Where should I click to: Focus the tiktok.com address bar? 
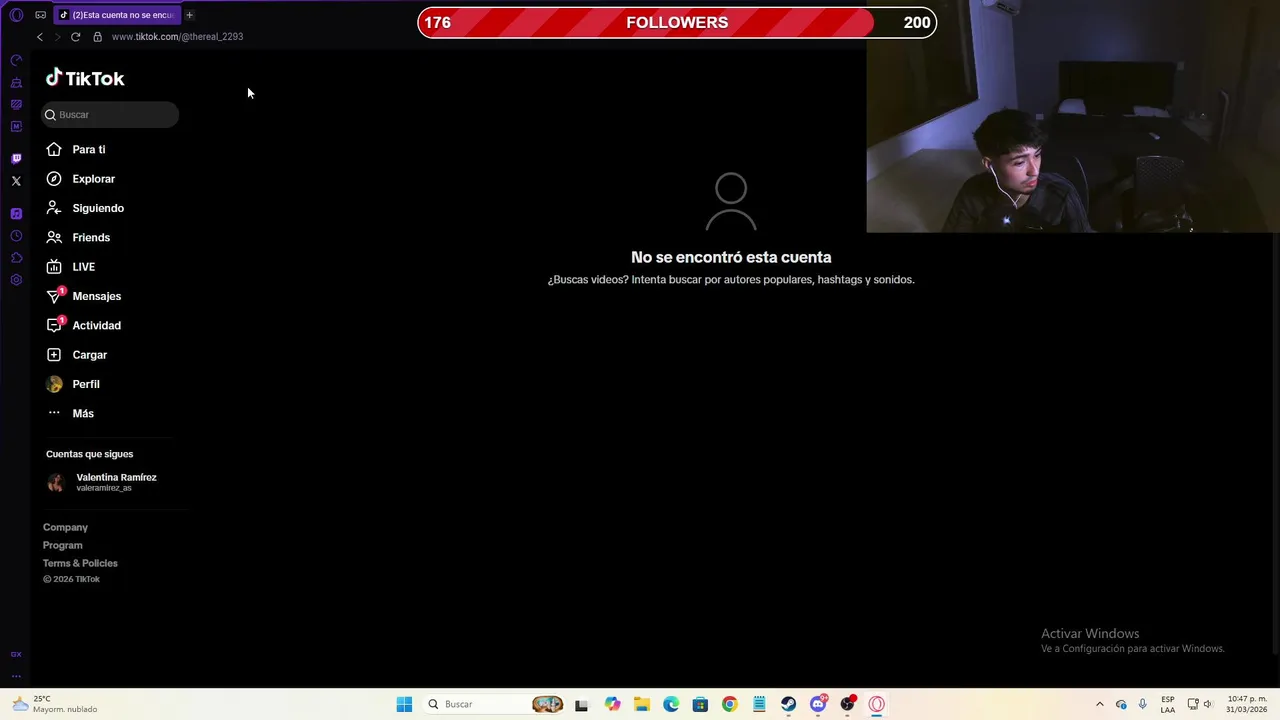pos(177,37)
